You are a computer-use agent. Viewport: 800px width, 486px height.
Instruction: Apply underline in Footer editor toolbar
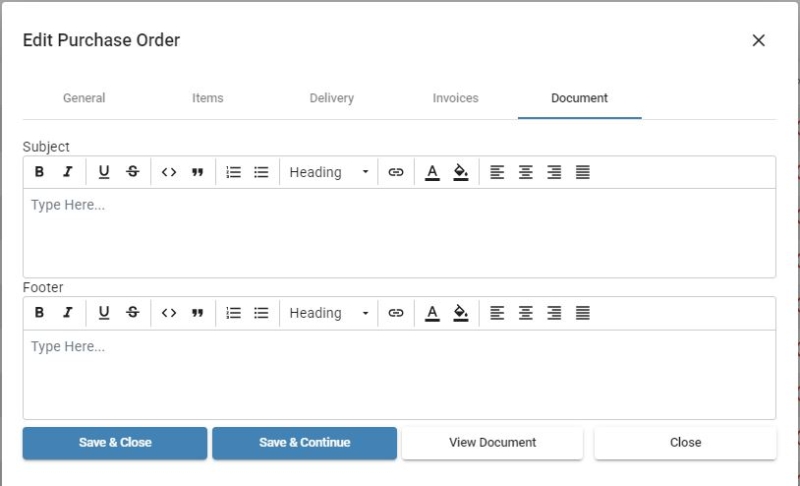tap(104, 313)
